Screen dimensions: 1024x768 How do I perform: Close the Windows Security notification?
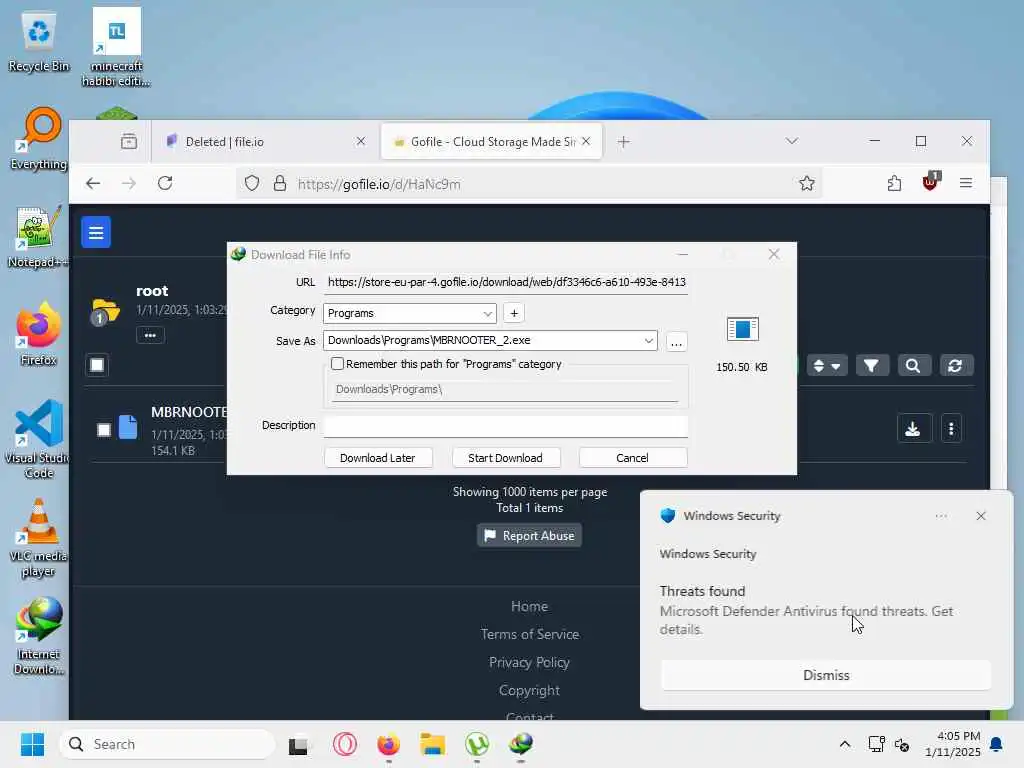click(980, 516)
